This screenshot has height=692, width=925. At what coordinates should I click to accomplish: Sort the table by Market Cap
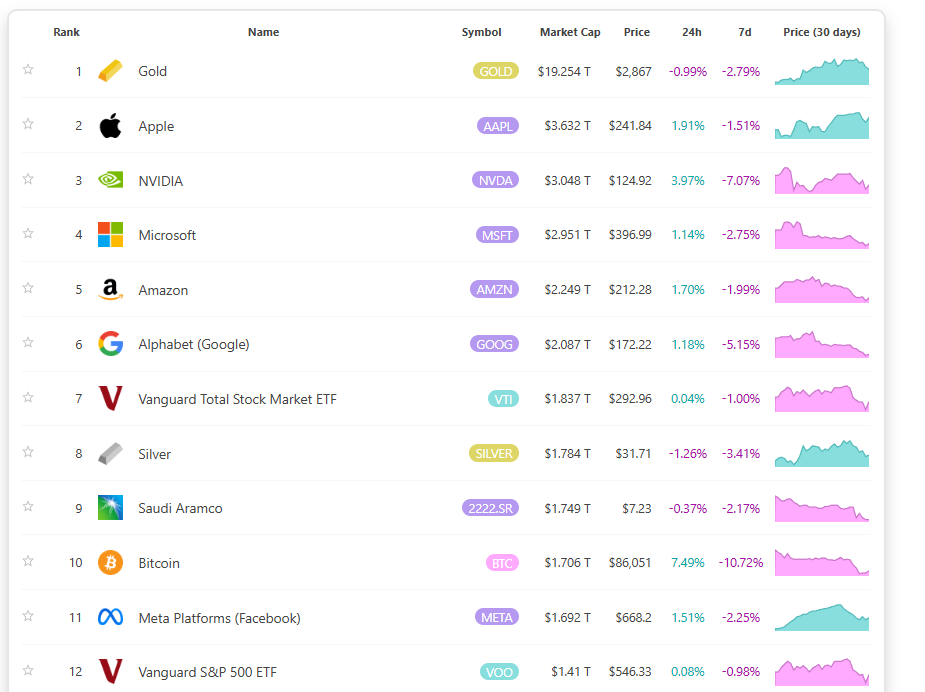tap(570, 32)
